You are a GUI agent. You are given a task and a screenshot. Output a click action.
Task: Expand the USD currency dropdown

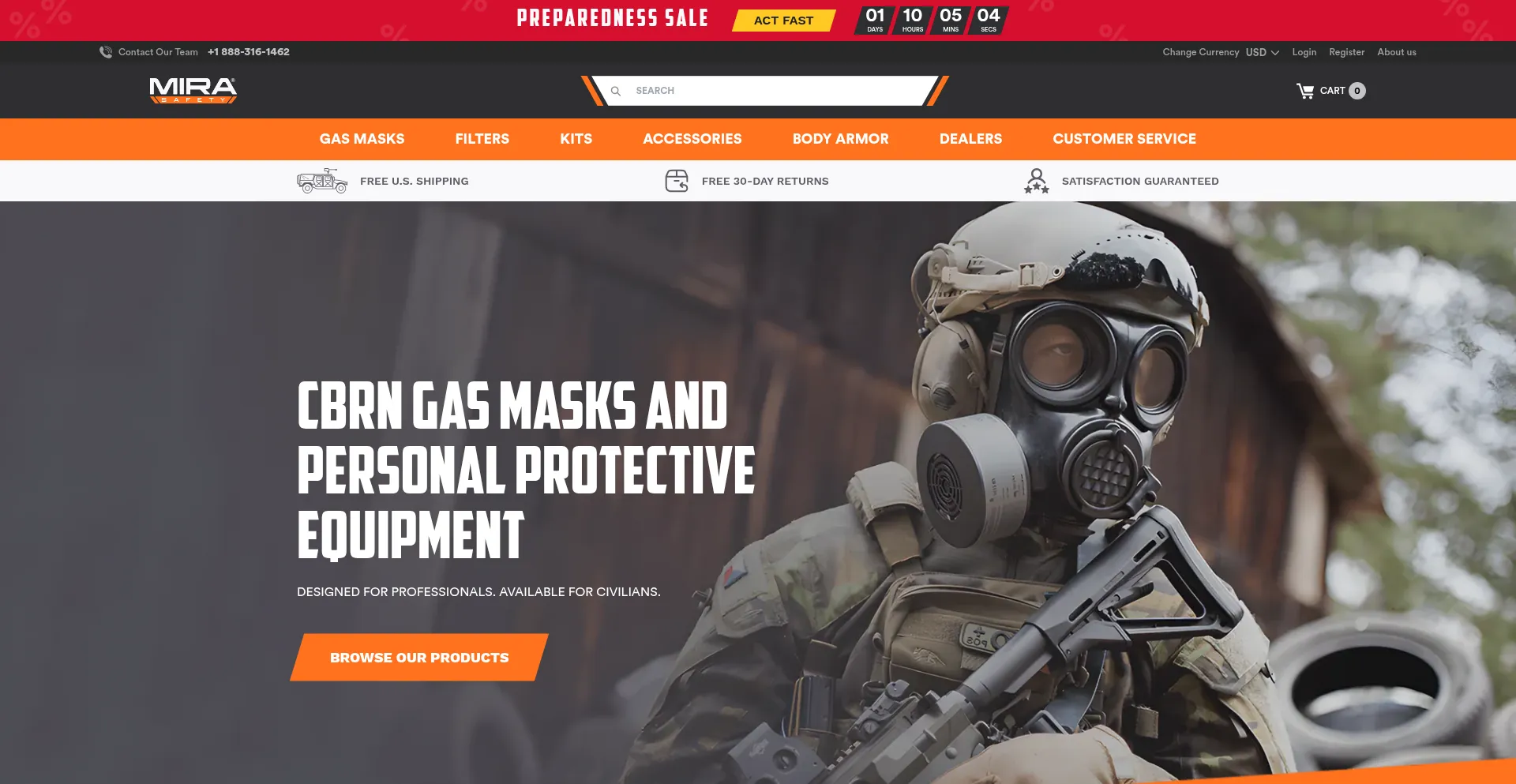tap(1262, 52)
